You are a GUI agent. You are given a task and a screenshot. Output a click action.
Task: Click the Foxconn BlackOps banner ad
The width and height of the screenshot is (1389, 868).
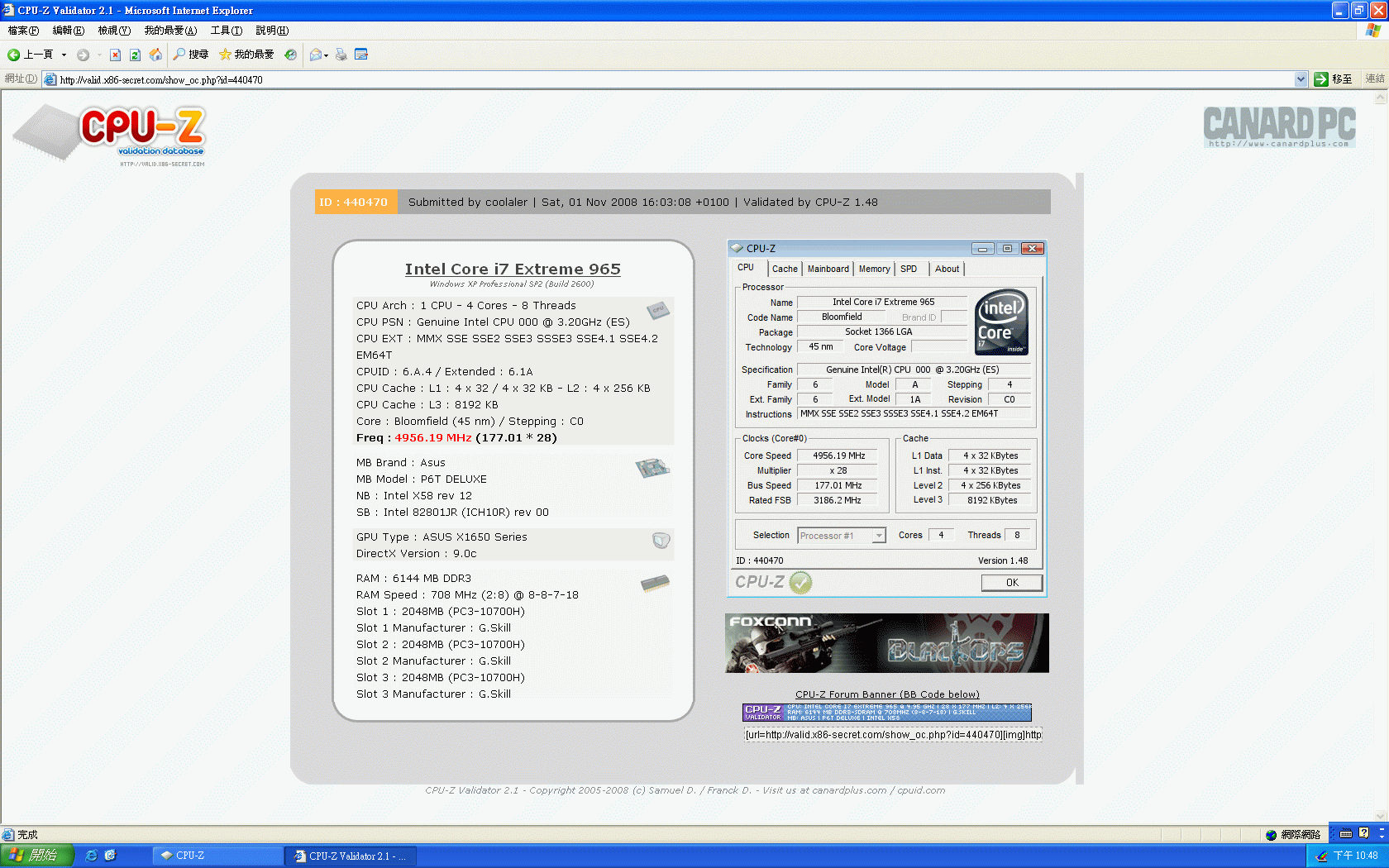(x=887, y=643)
